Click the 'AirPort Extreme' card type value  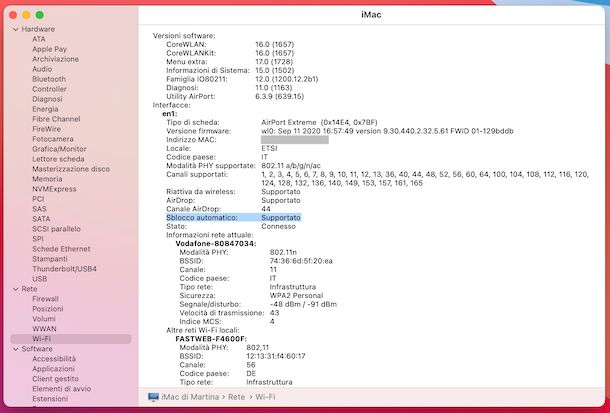tap(319, 122)
